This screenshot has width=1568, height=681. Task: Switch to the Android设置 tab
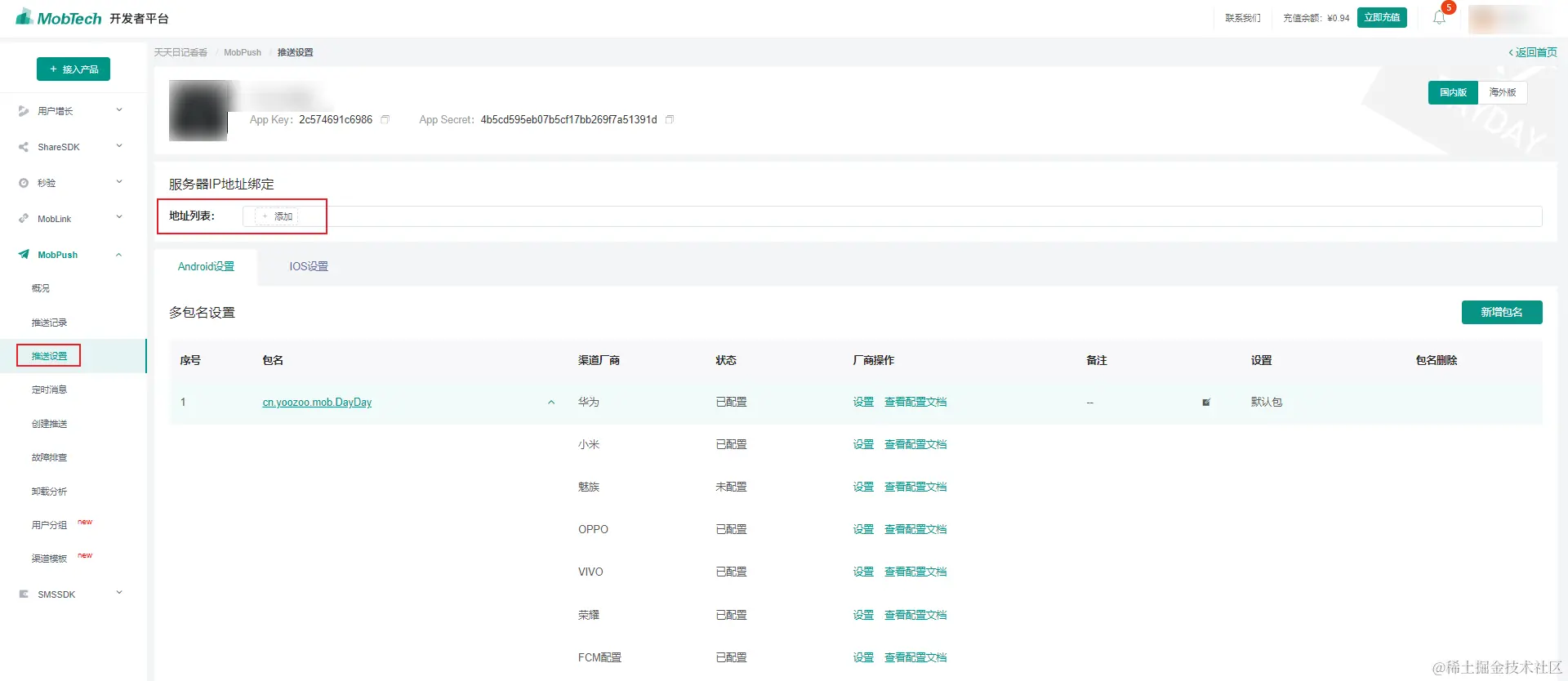(206, 267)
